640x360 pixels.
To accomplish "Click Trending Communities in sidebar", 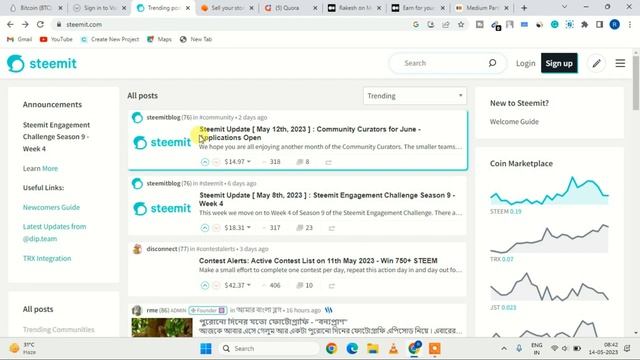I will click(58, 329).
